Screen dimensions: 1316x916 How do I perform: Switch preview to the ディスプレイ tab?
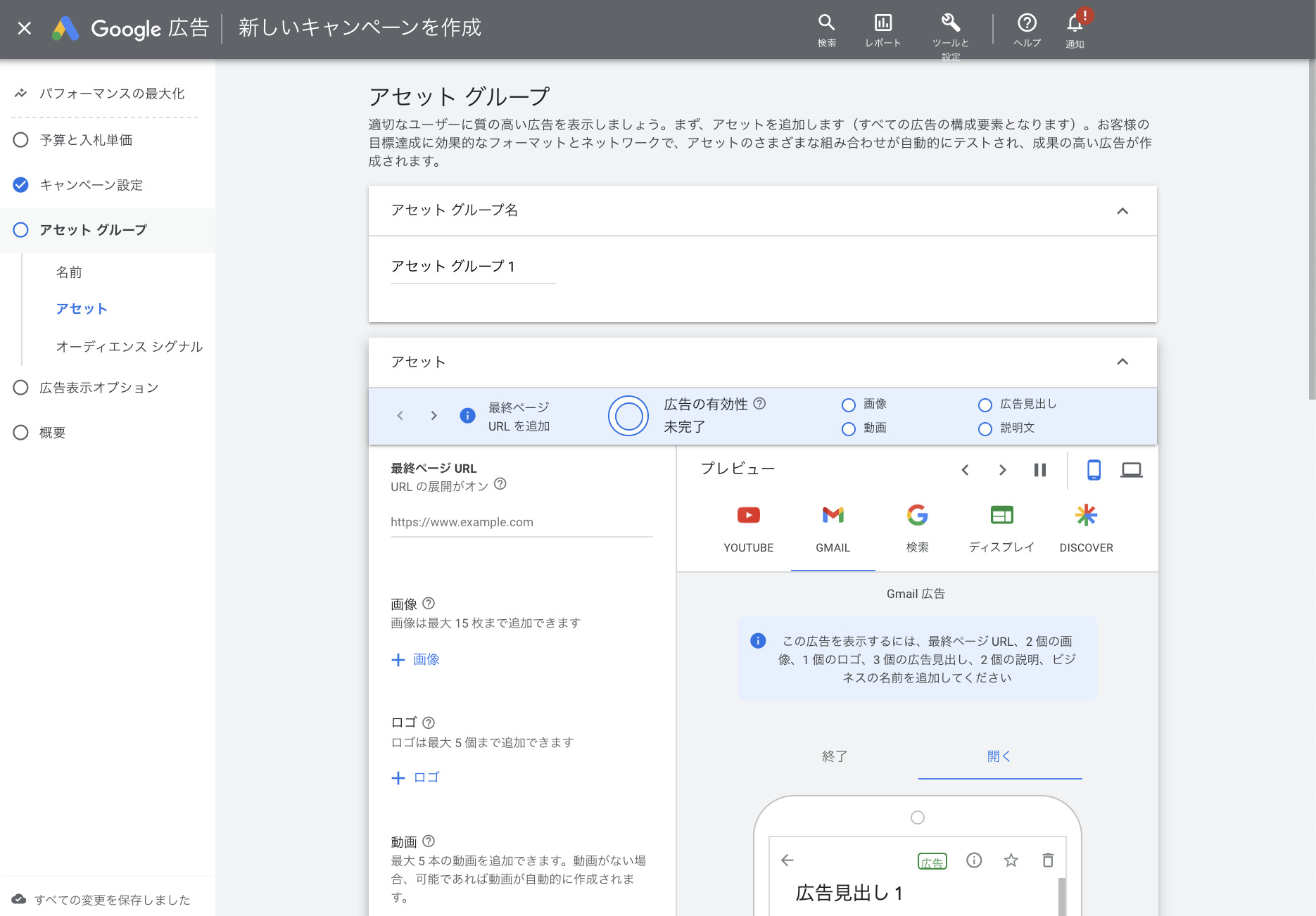point(1001,528)
